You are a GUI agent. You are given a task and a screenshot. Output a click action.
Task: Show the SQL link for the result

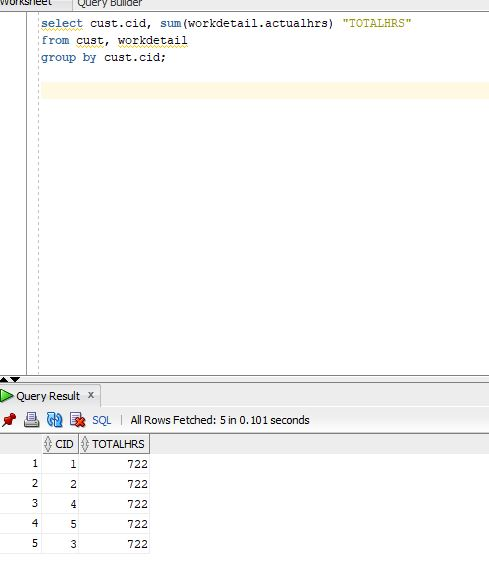102,420
